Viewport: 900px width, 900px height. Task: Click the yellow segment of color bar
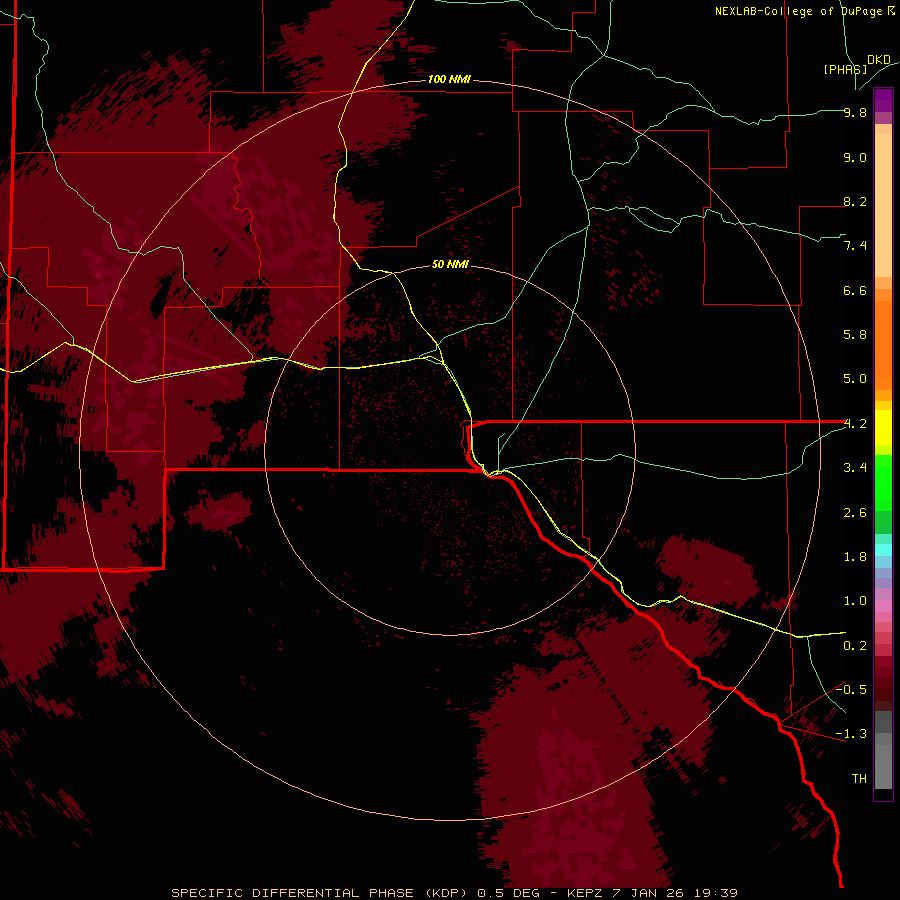883,428
